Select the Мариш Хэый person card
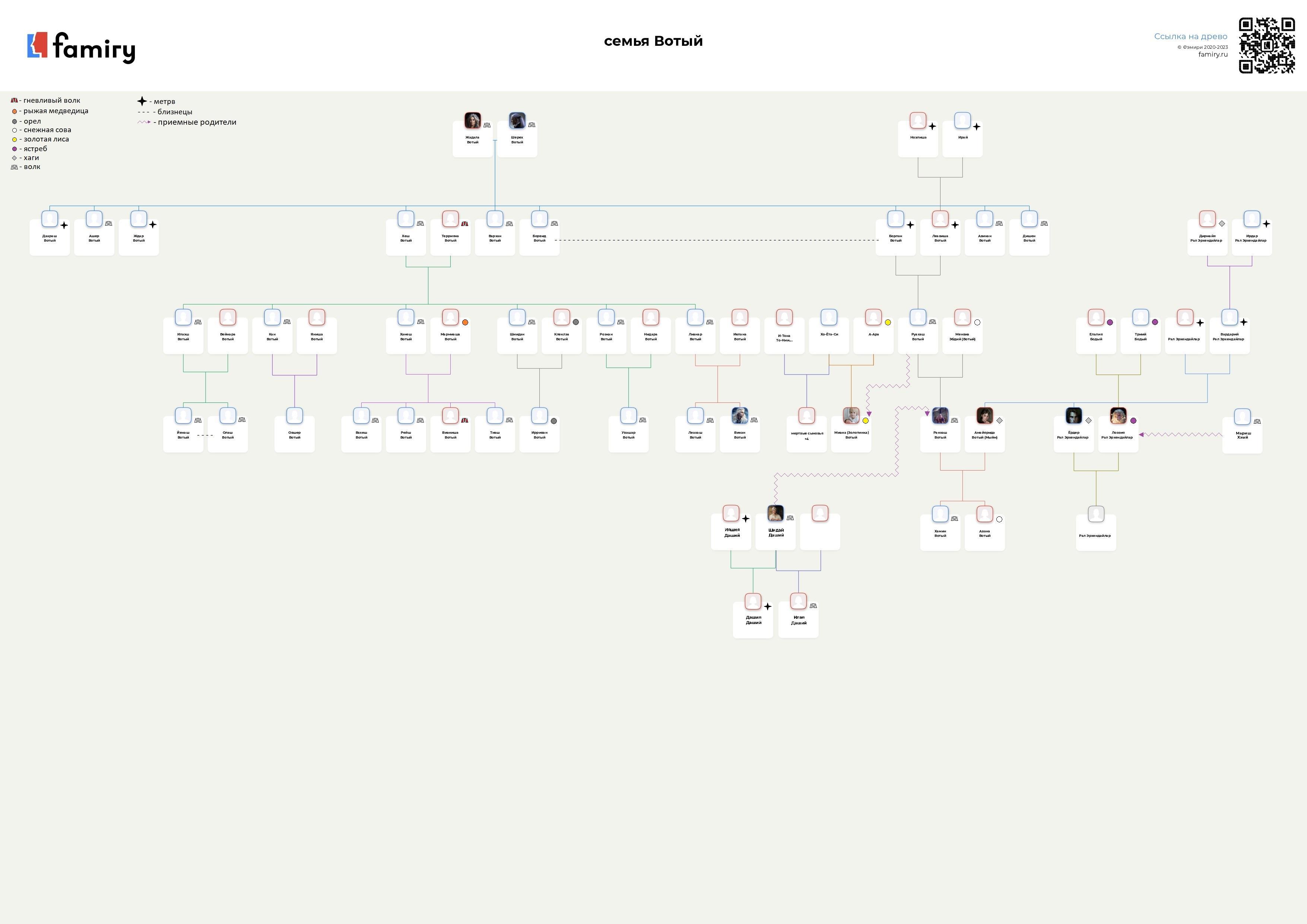 tap(1242, 436)
